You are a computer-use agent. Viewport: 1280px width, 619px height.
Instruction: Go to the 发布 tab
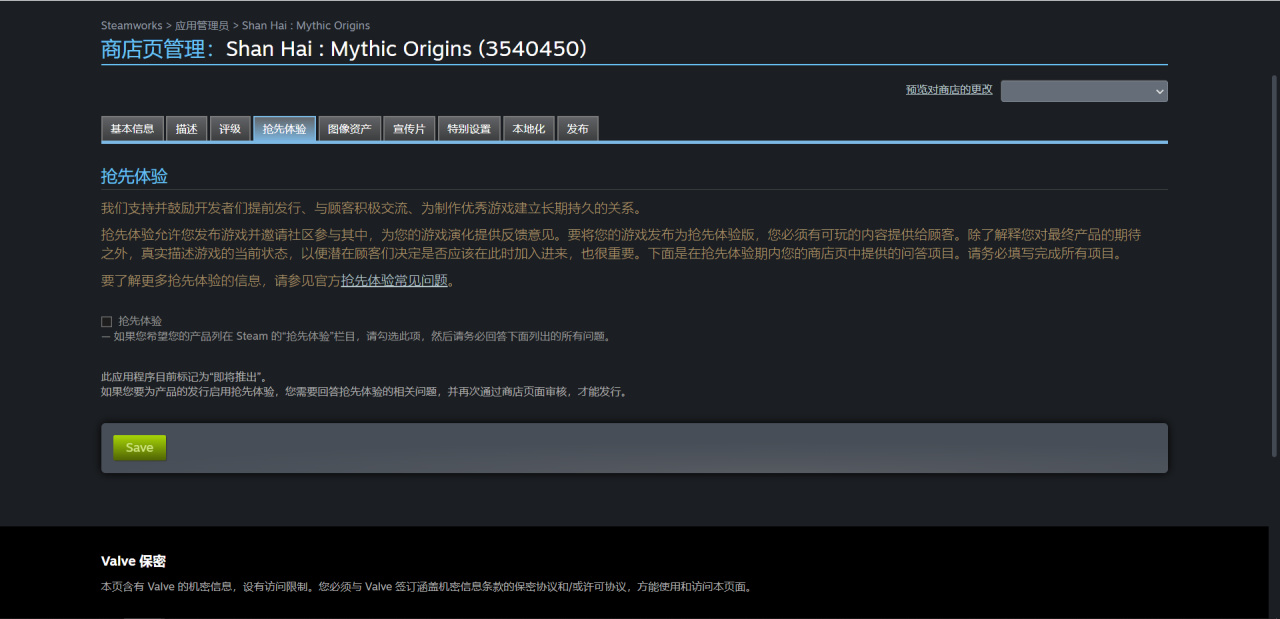pyautogui.click(x=577, y=129)
